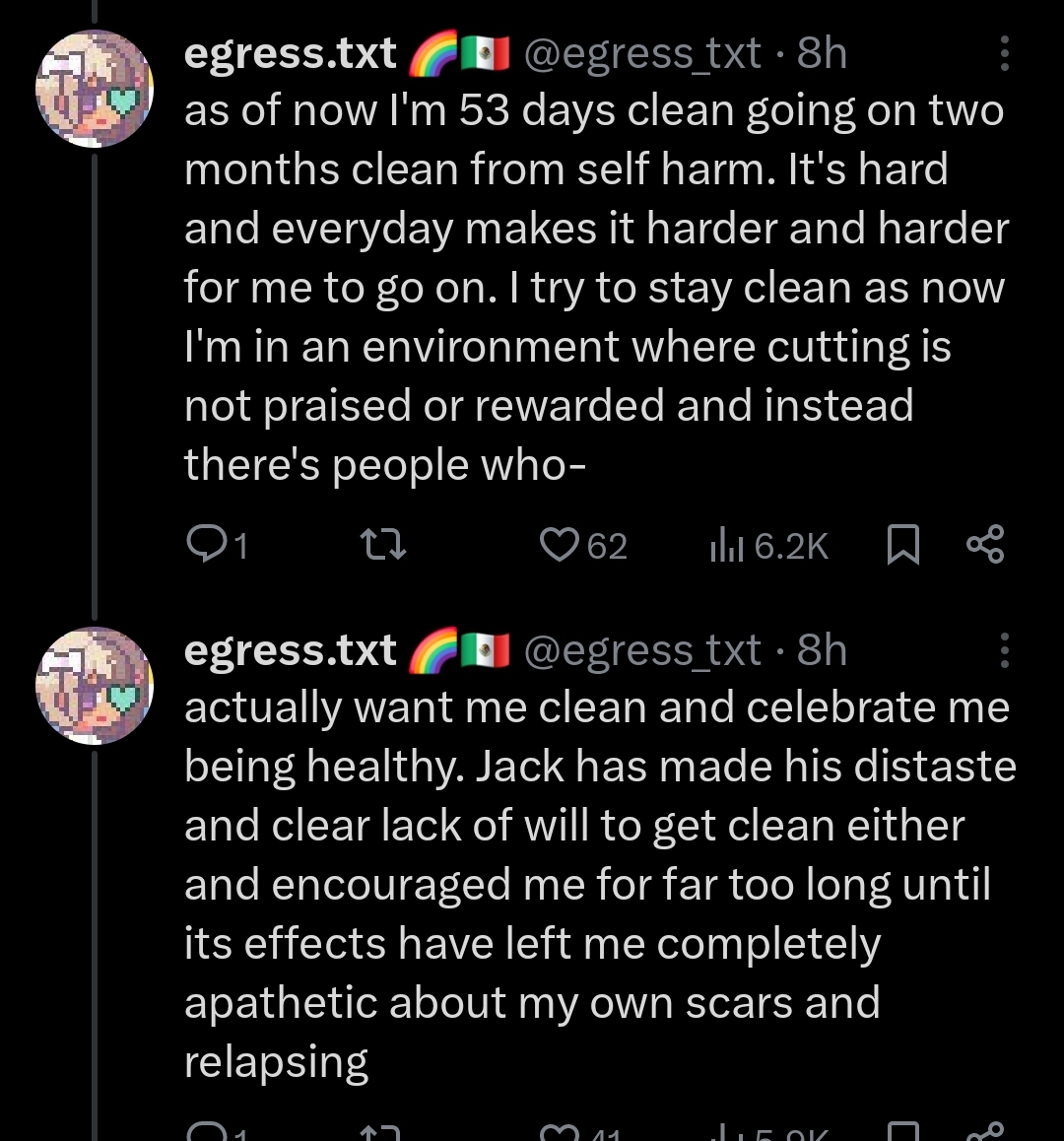The width and height of the screenshot is (1064, 1141).
Task: View analytics showing 6.2K views
Action: pyautogui.click(x=769, y=545)
